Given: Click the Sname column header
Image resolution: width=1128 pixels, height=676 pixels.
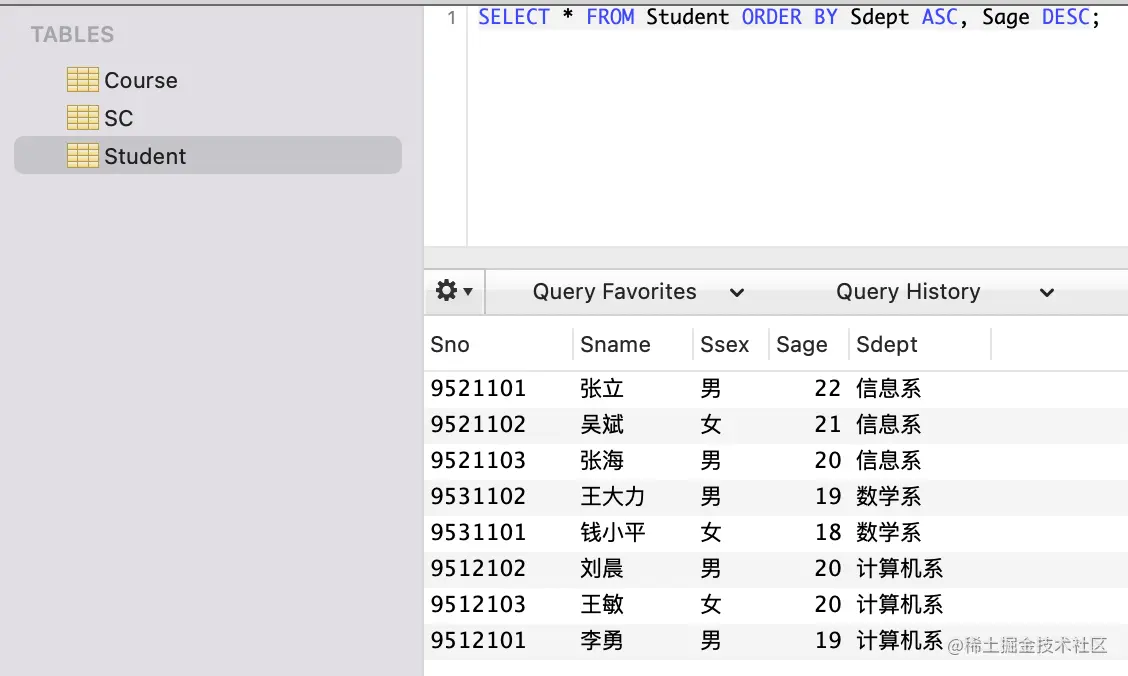Looking at the screenshot, I should 615,344.
